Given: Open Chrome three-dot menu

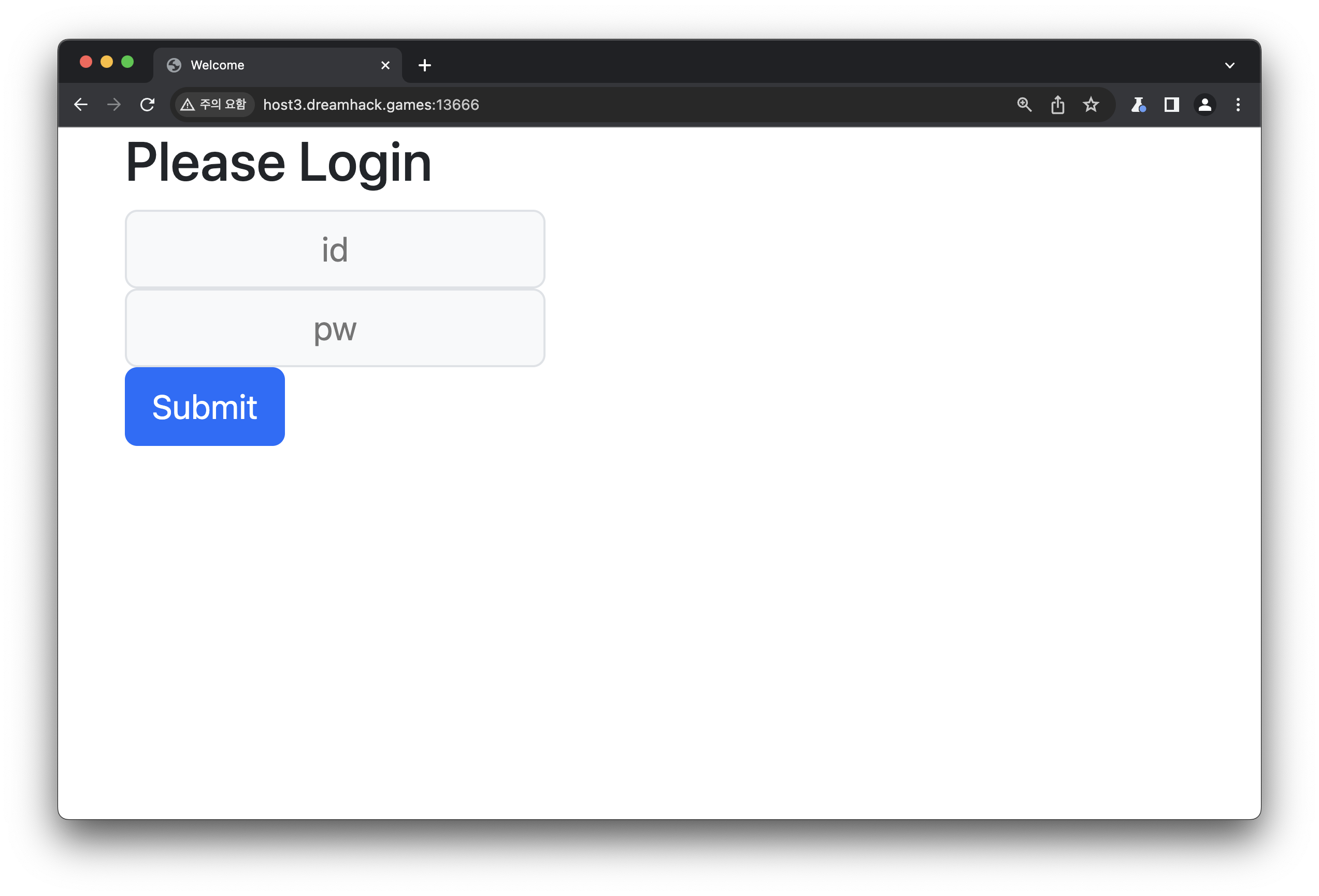Looking at the screenshot, I should (1238, 105).
